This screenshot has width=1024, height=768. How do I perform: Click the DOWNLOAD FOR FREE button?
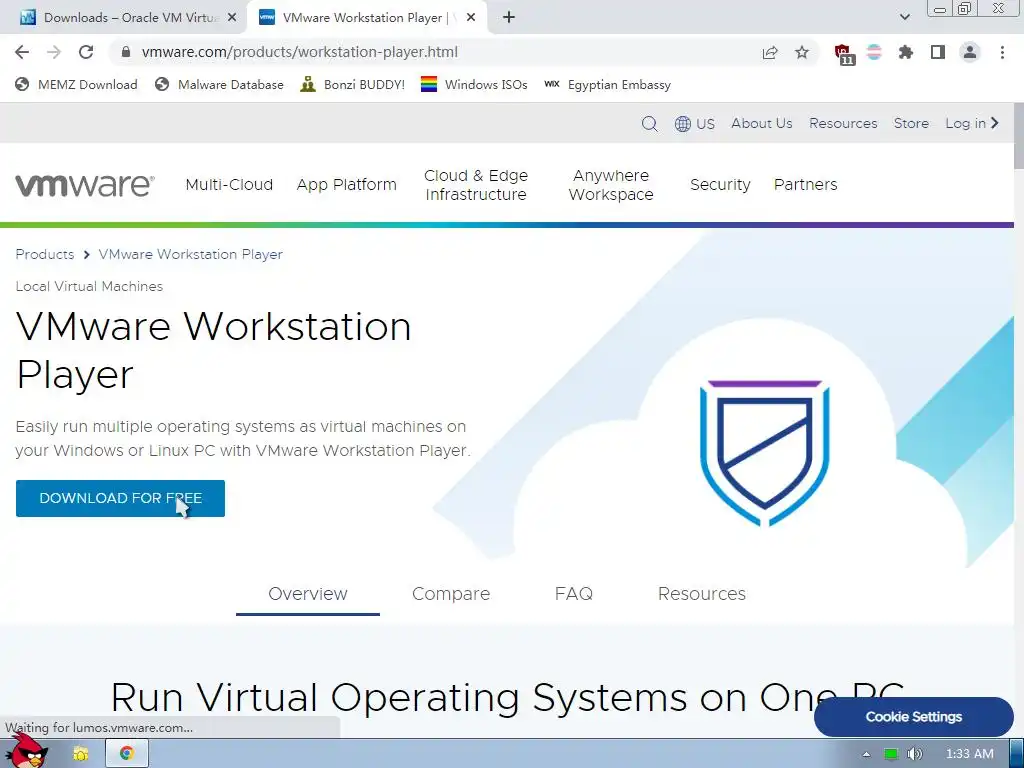click(x=120, y=498)
